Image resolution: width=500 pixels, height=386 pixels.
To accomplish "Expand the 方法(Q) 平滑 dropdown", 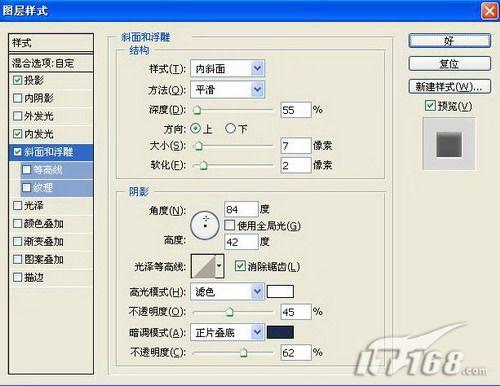I will click(x=227, y=89).
